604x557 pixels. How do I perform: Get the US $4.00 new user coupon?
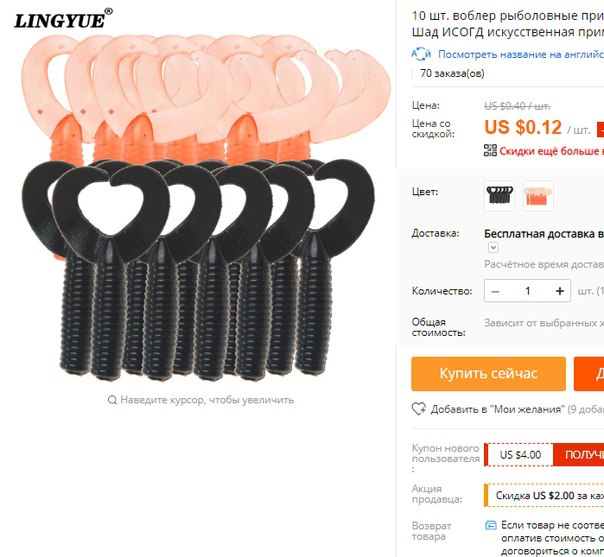coord(578,455)
